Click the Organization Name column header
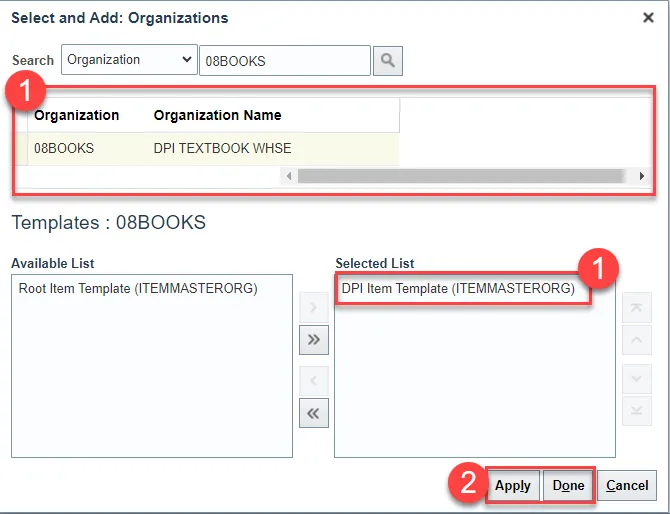 coord(217,115)
